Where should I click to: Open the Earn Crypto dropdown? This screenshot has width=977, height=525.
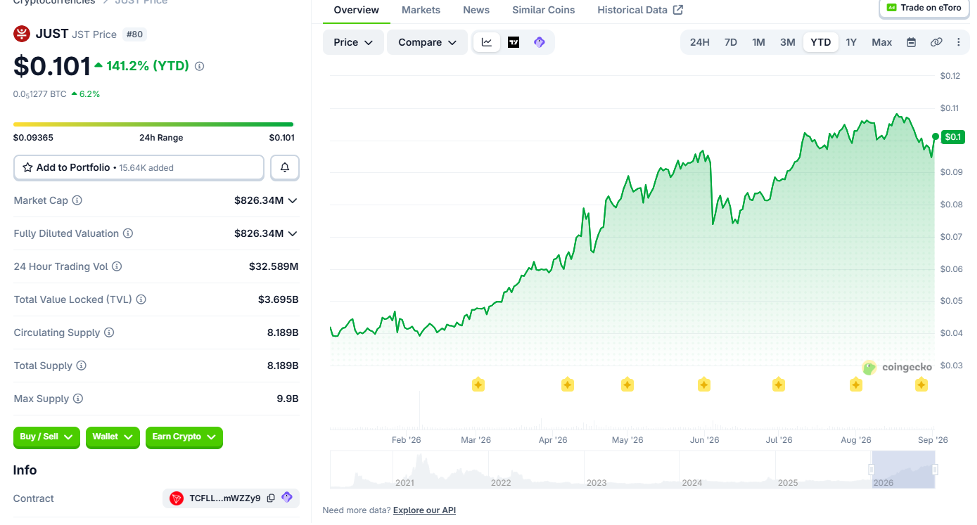184,437
